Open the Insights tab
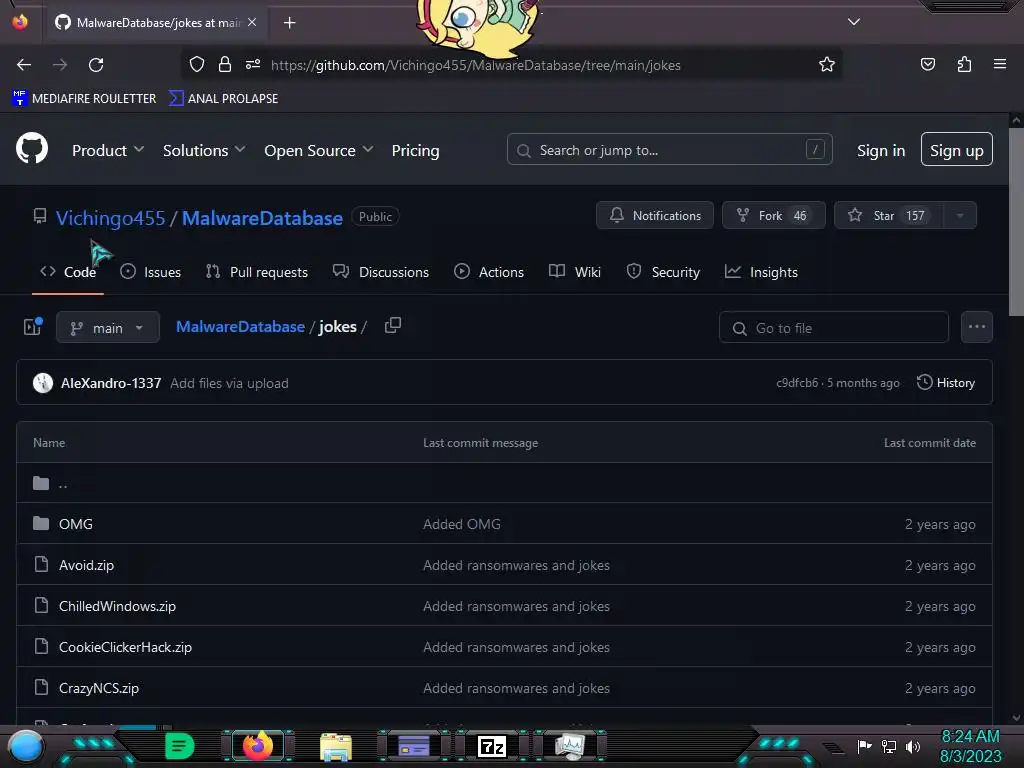1024x768 pixels. click(761, 272)
